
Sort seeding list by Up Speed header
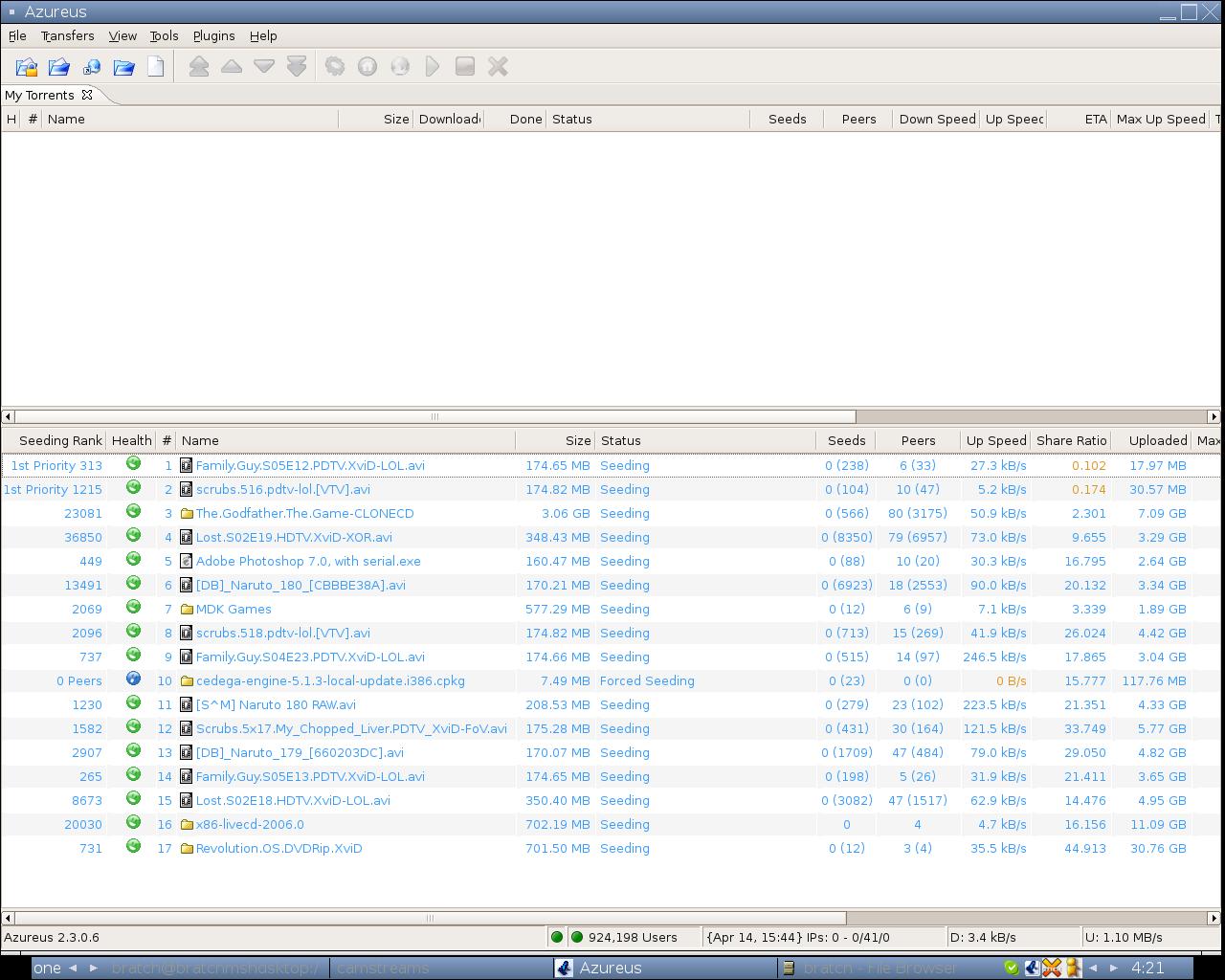[996, 440]
